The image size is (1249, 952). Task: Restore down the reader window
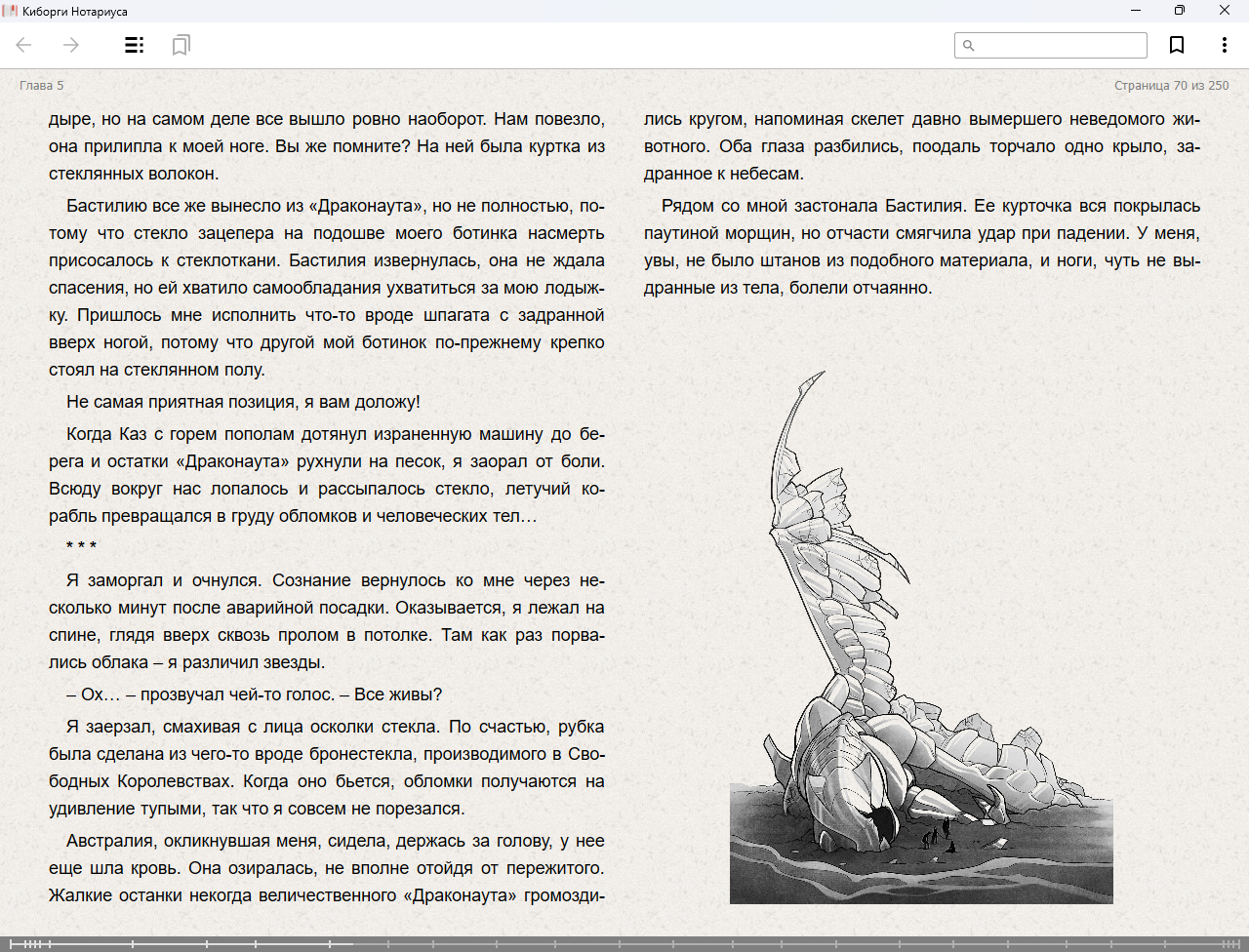(1180, 11)
